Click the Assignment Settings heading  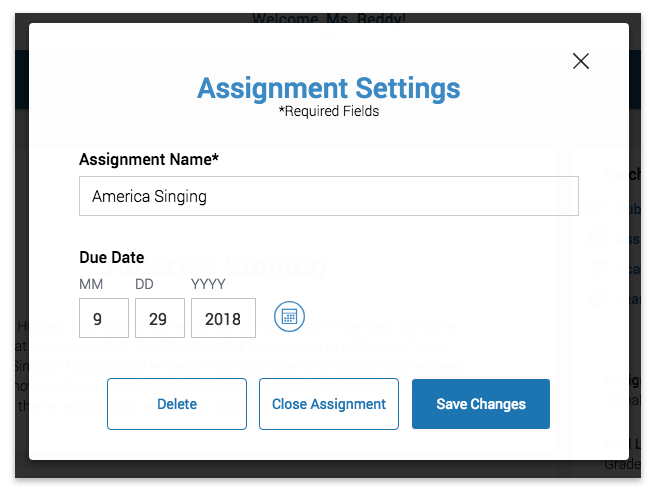click(x=329, y=88)
